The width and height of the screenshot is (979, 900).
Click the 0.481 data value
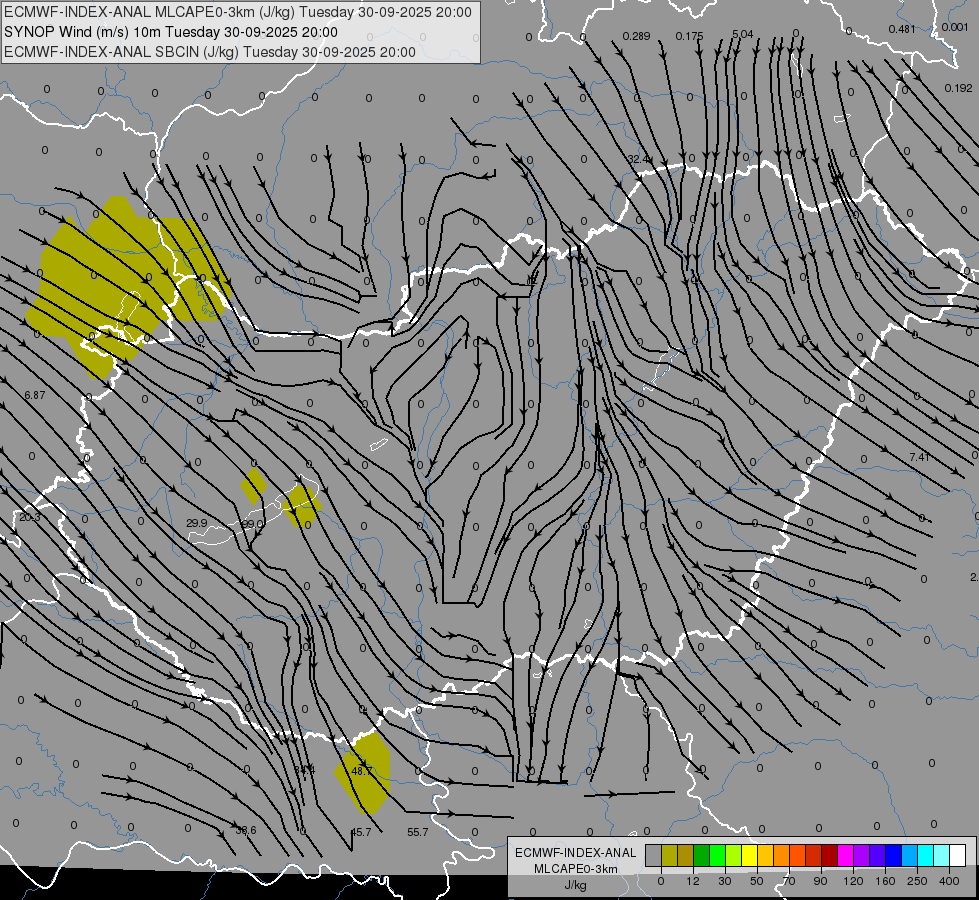coord(902,29)
